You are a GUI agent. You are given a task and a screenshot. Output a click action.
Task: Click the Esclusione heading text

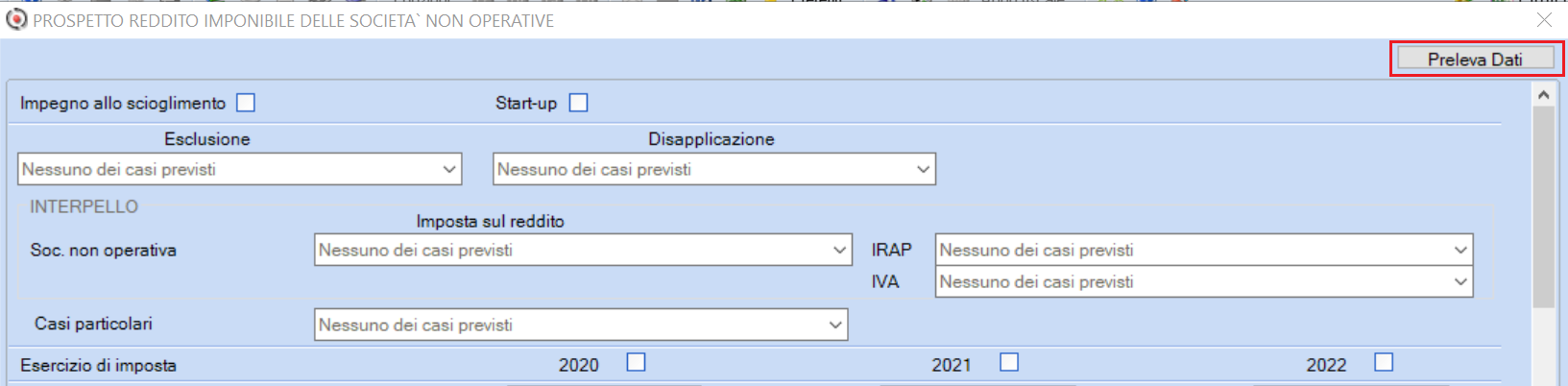click(x=206, y=139)
